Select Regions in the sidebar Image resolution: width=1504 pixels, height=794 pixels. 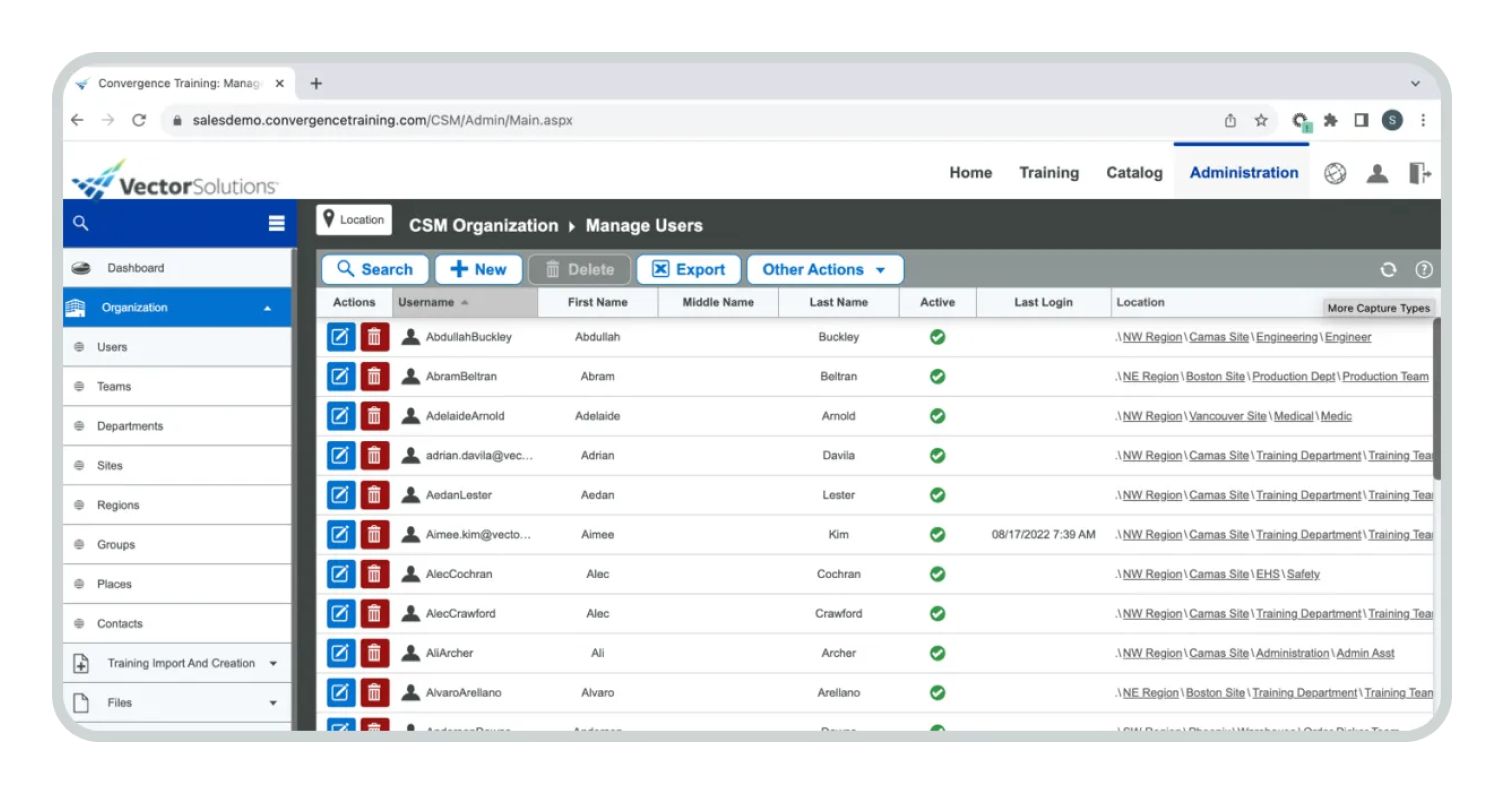click(x=177, y=505)
